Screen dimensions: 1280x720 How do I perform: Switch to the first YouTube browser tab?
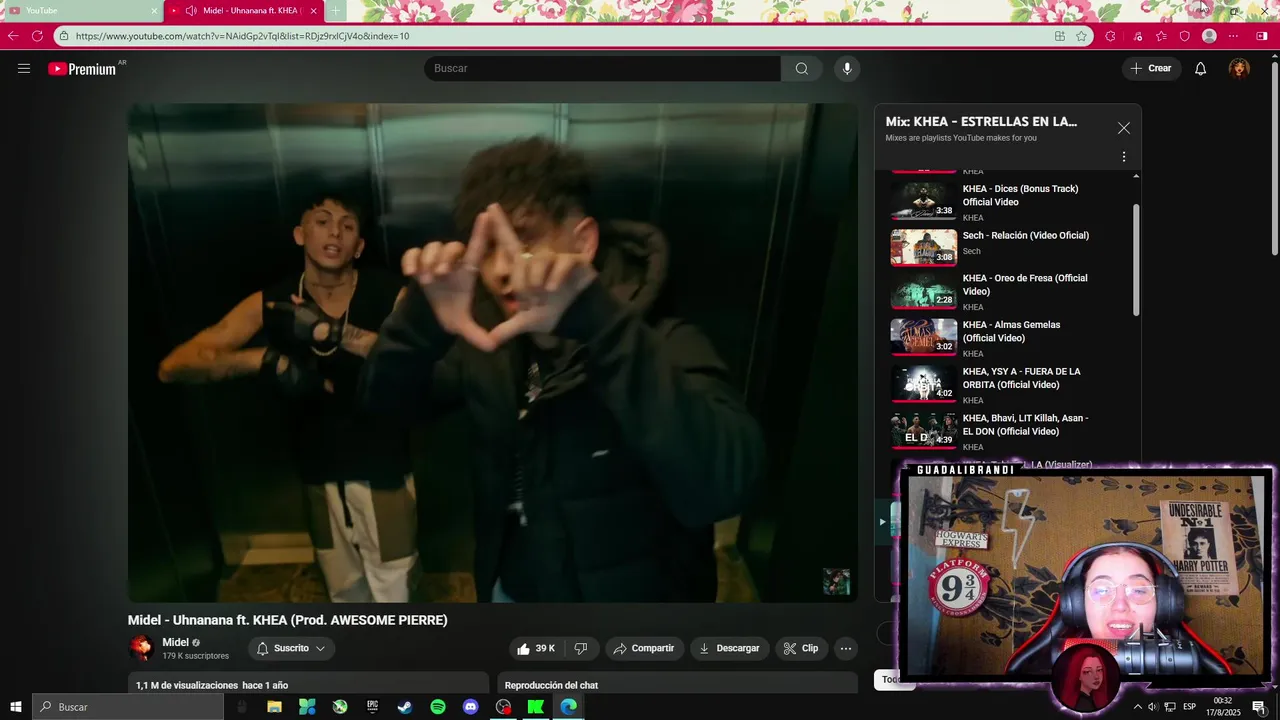coord(82,11)
